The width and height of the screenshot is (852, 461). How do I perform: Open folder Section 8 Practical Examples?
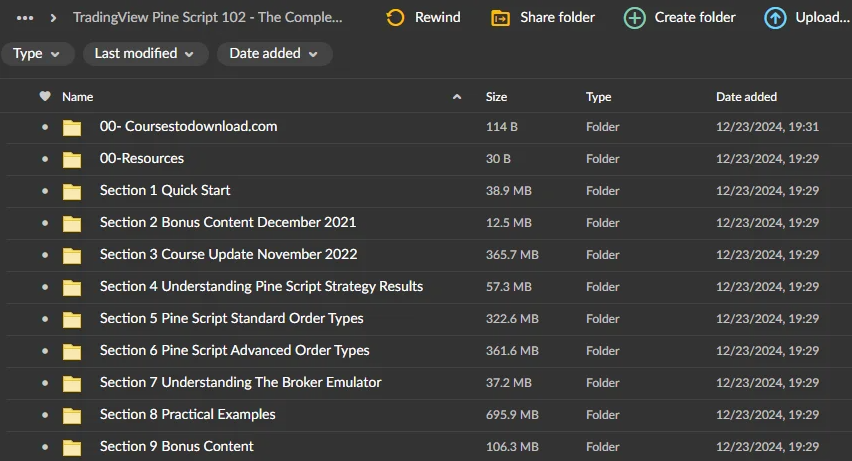[187, 415]
